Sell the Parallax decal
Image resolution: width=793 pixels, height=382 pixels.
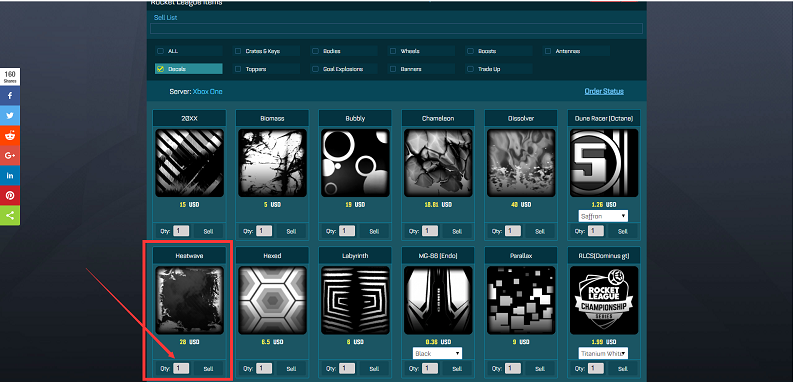(x=540, y=369)
